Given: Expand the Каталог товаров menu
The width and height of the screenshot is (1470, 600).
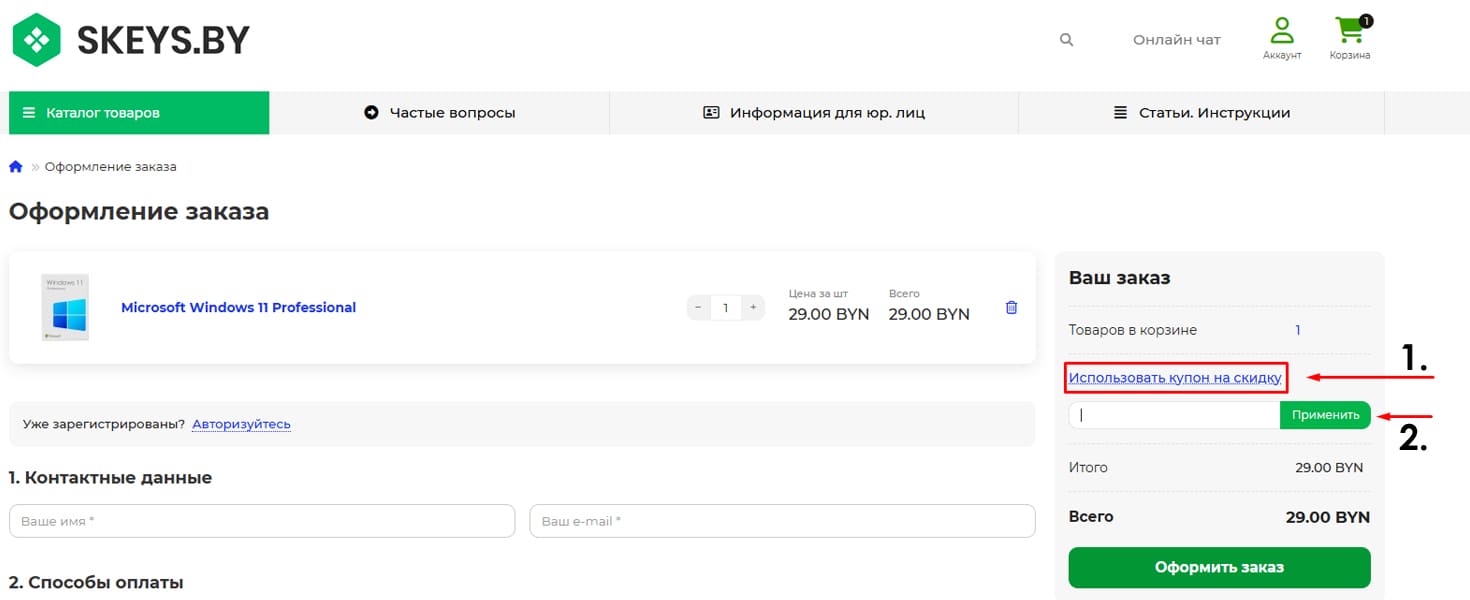Looking at the screenshot, I should (x=139, y=113).
